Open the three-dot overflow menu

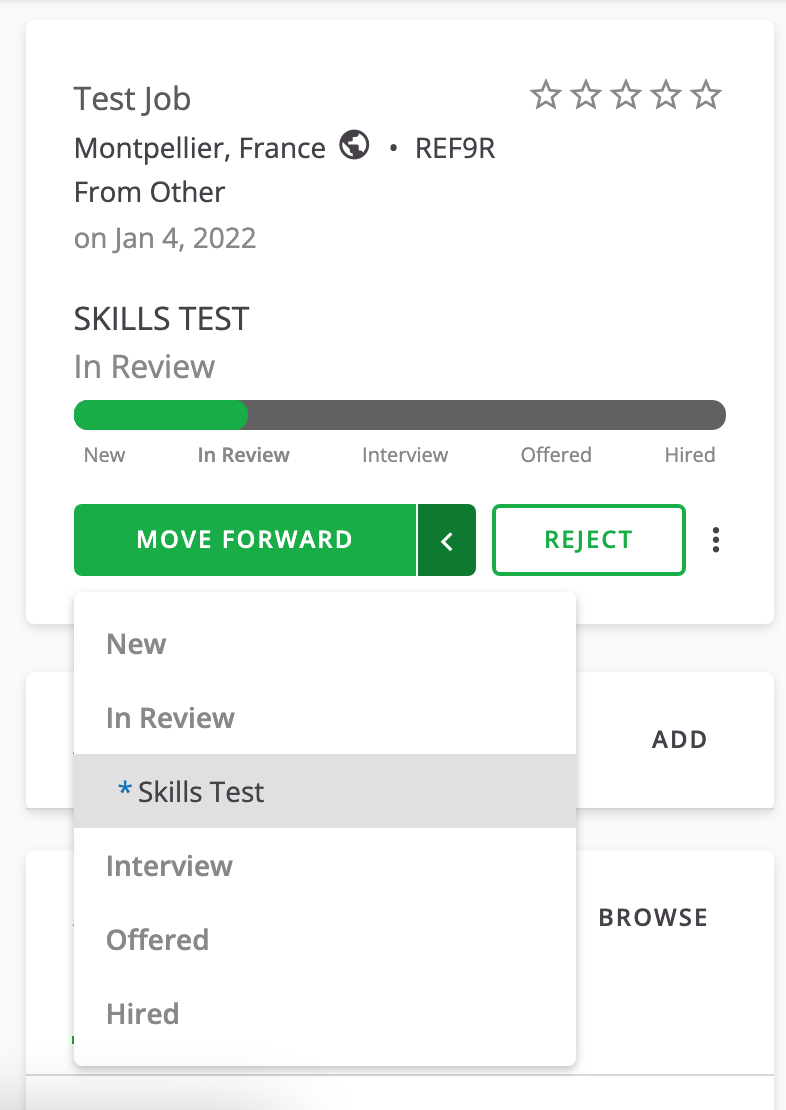[x=716, y=539]
